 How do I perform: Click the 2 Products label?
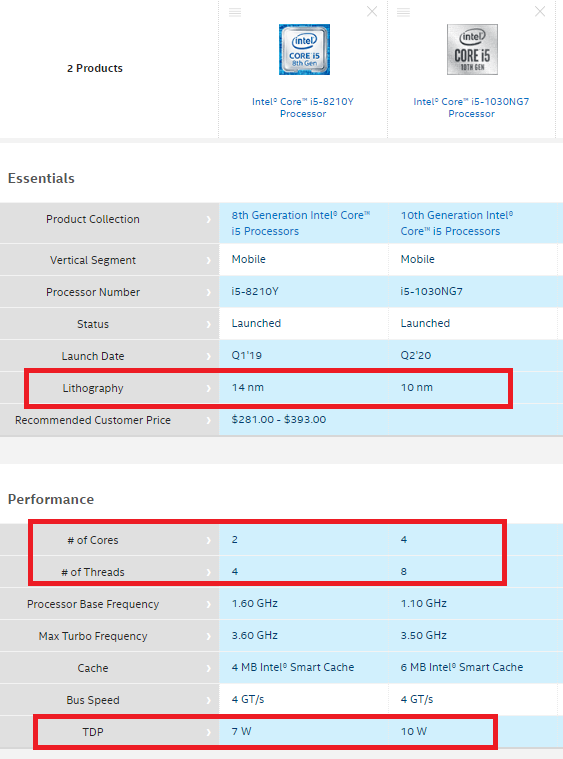click(95, 68)
